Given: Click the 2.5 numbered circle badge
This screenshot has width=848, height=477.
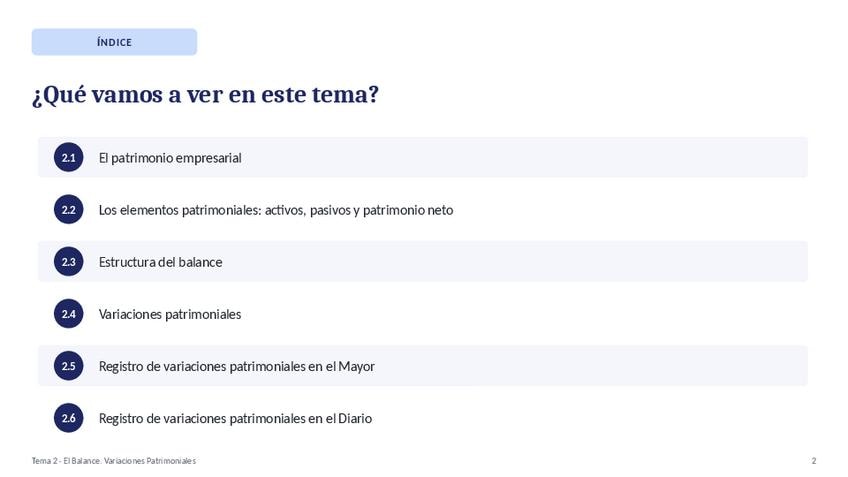Looking at the screenshot, I should 69,366.
